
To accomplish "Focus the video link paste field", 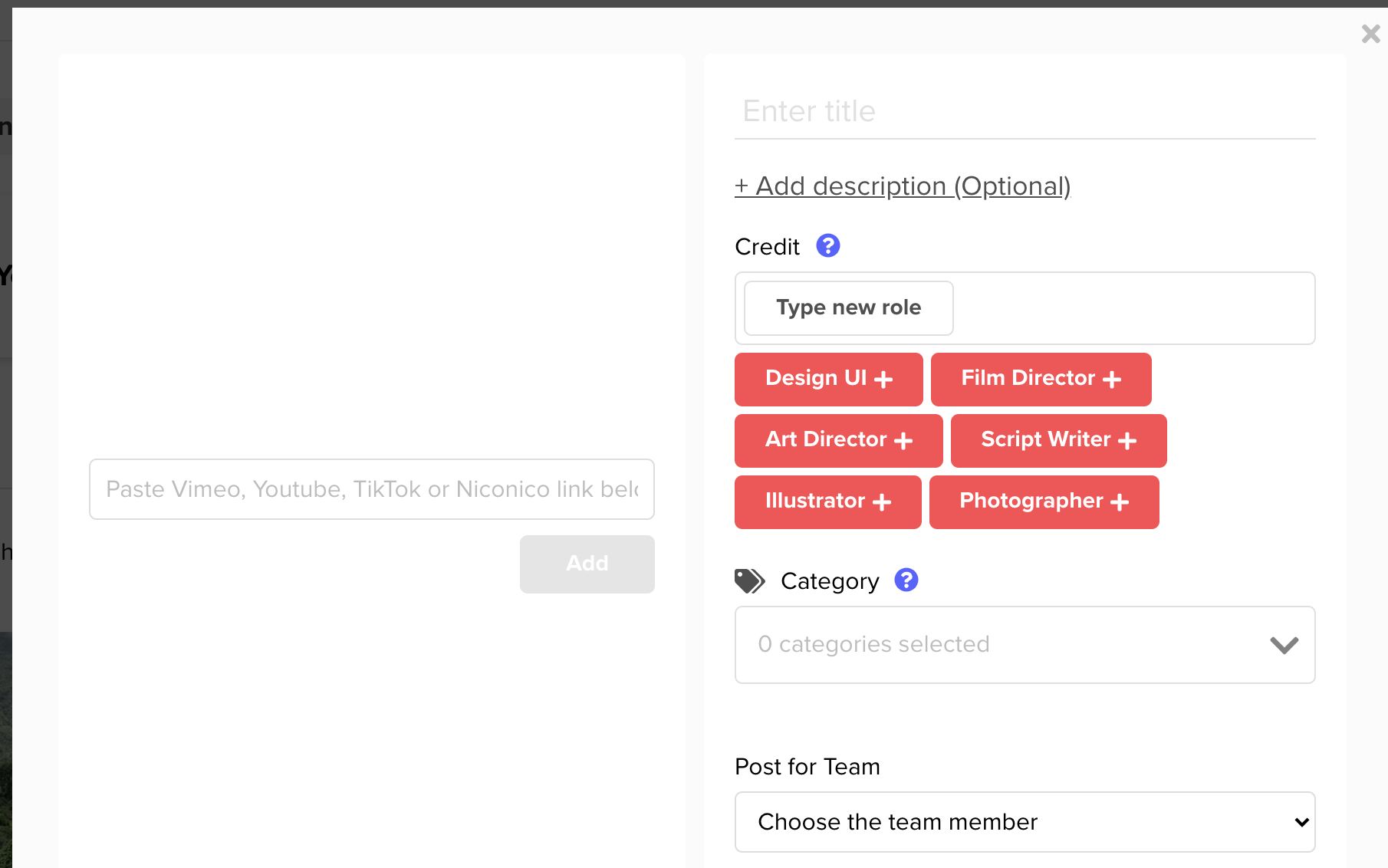I will point(372,489).
